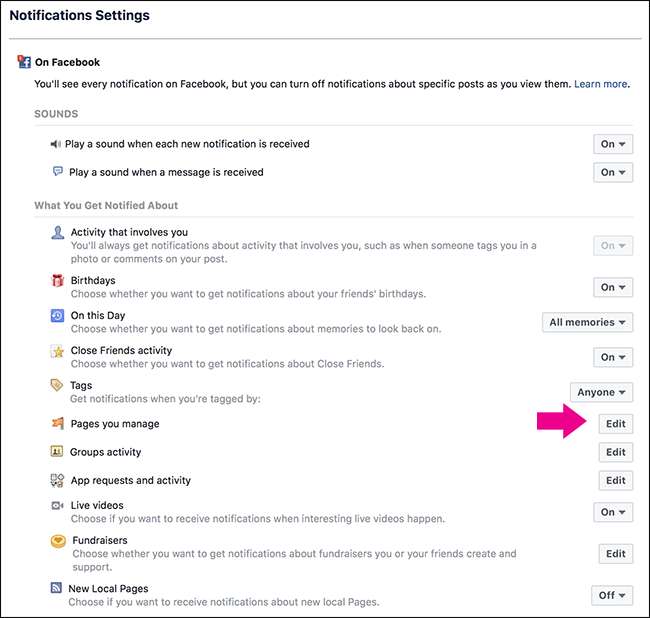Edit Pages you manage notifications
Screen dimensions: 650x618
615,424
